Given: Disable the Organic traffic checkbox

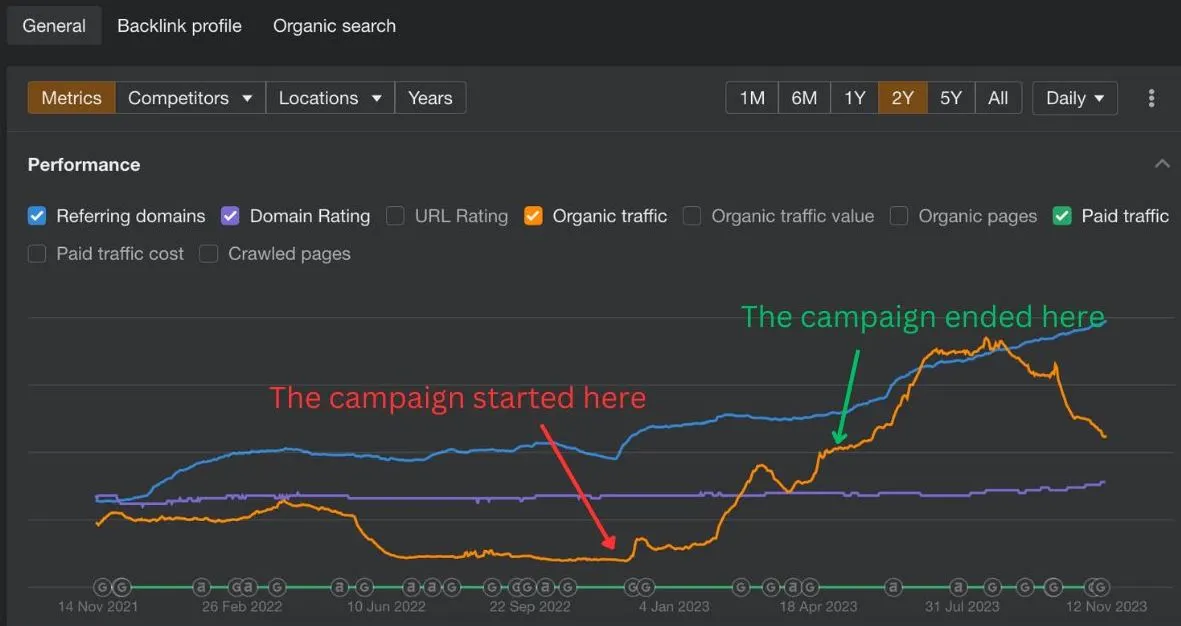Looking at the screenshot, I should coord(533,216).
